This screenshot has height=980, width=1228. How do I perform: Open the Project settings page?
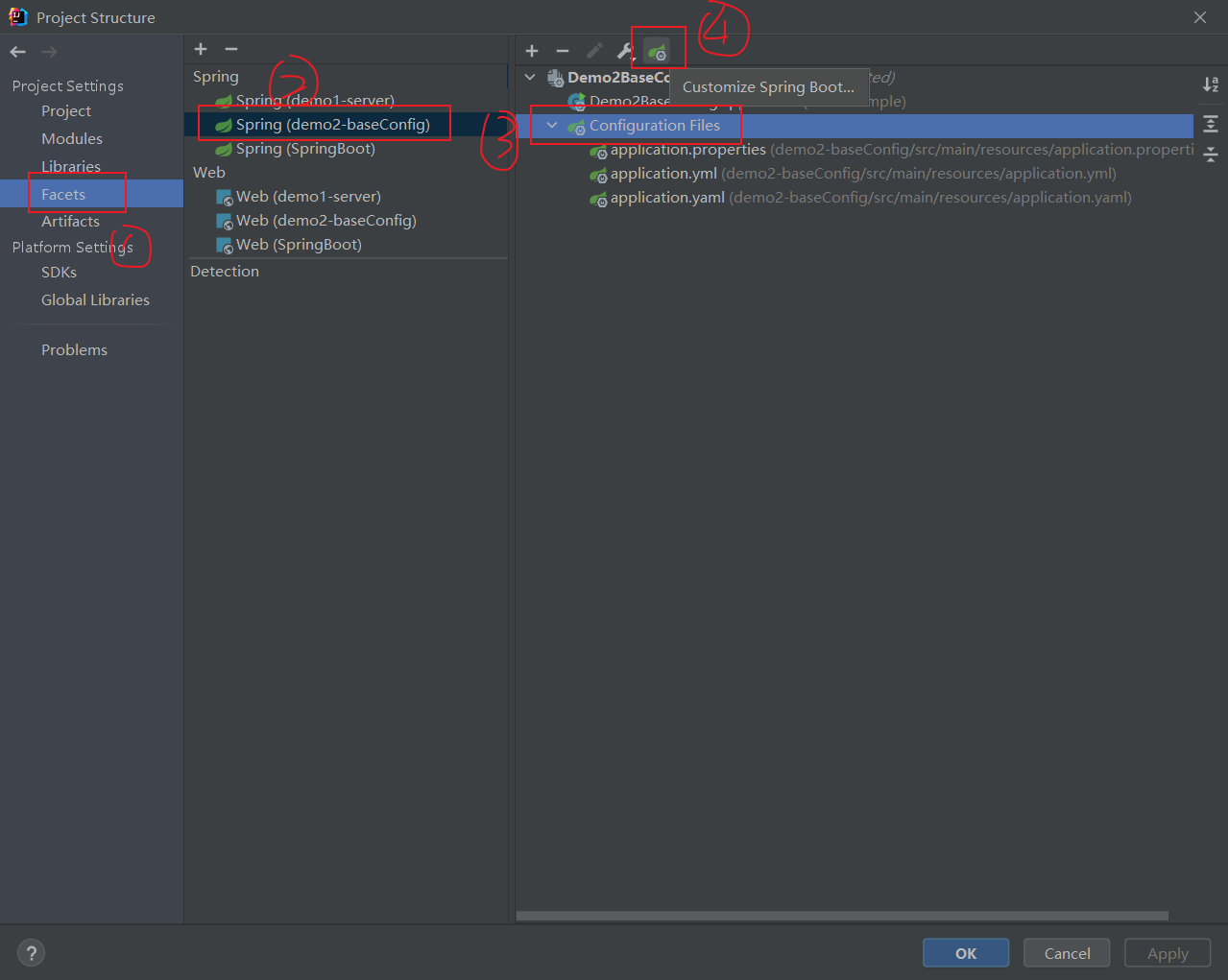pos(66,111)
